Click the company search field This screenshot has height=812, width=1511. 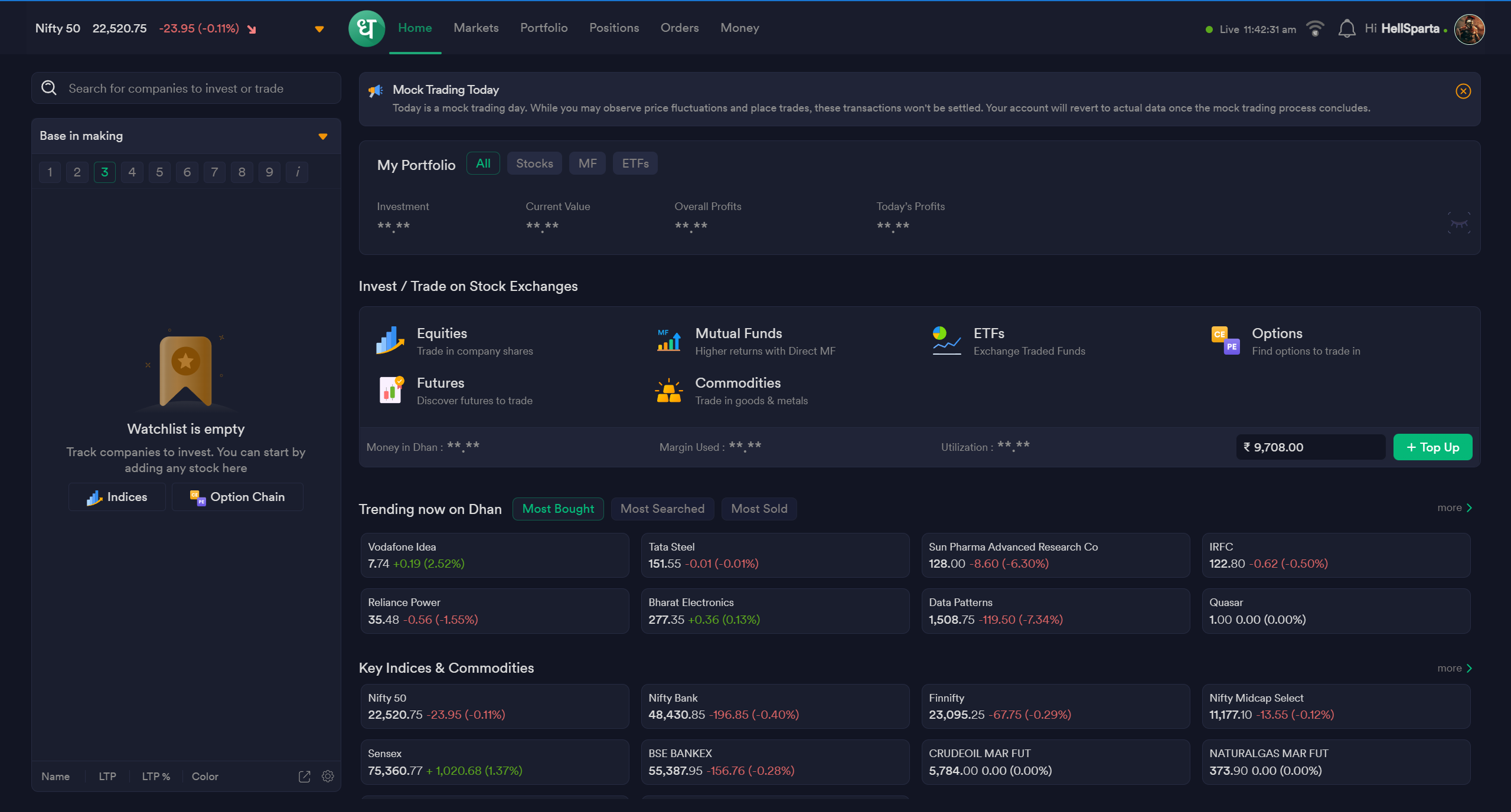point(186,89)
